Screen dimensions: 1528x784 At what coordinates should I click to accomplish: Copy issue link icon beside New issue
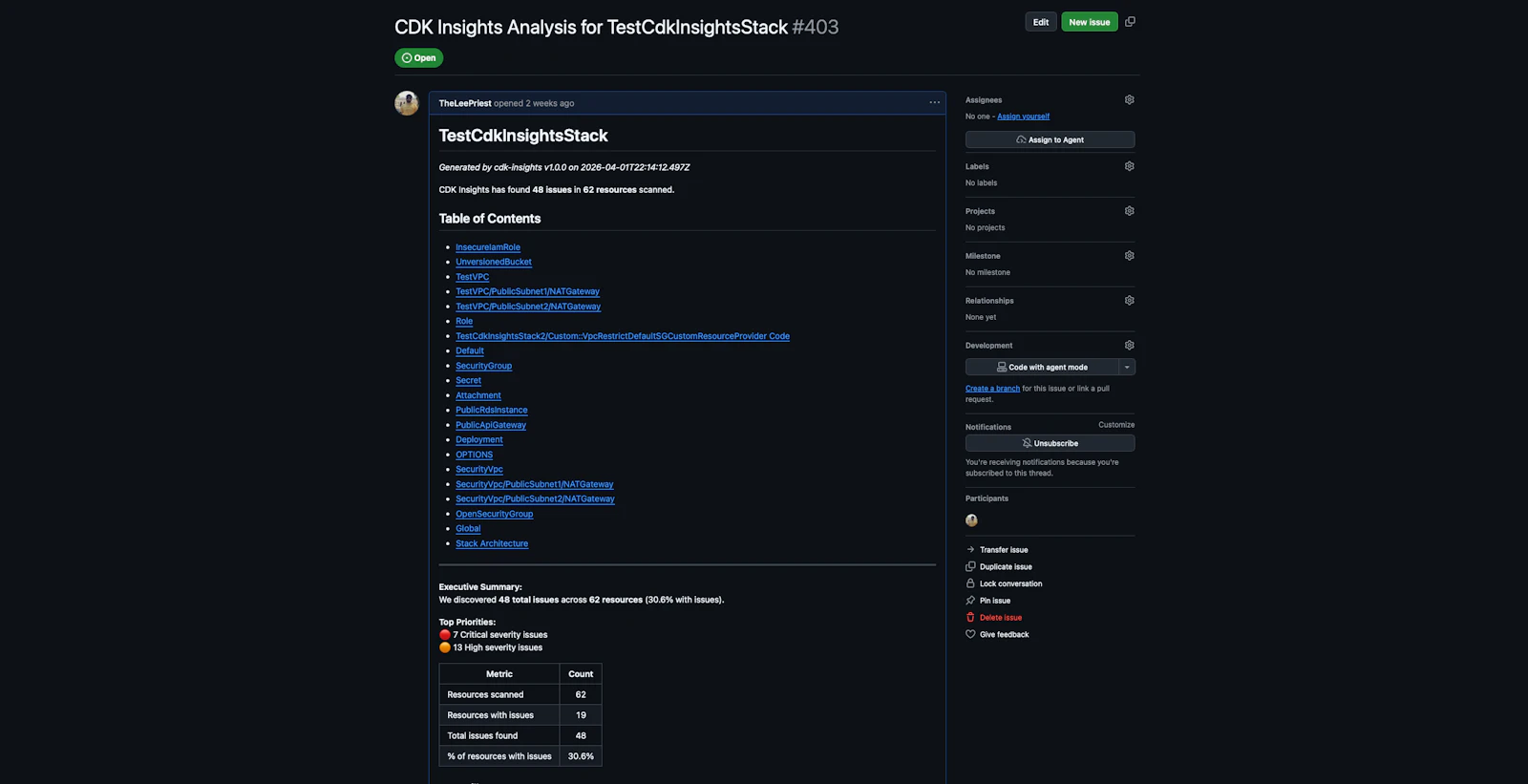coord(1130,22)
